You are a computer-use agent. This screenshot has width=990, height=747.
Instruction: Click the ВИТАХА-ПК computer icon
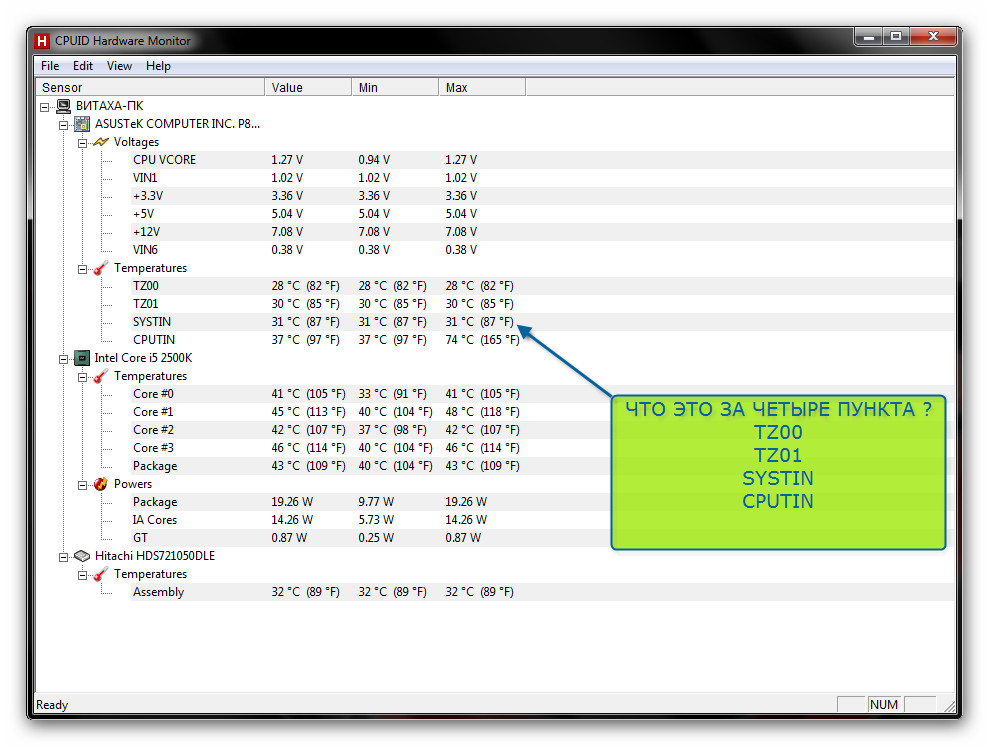click(x=63, y=106)
